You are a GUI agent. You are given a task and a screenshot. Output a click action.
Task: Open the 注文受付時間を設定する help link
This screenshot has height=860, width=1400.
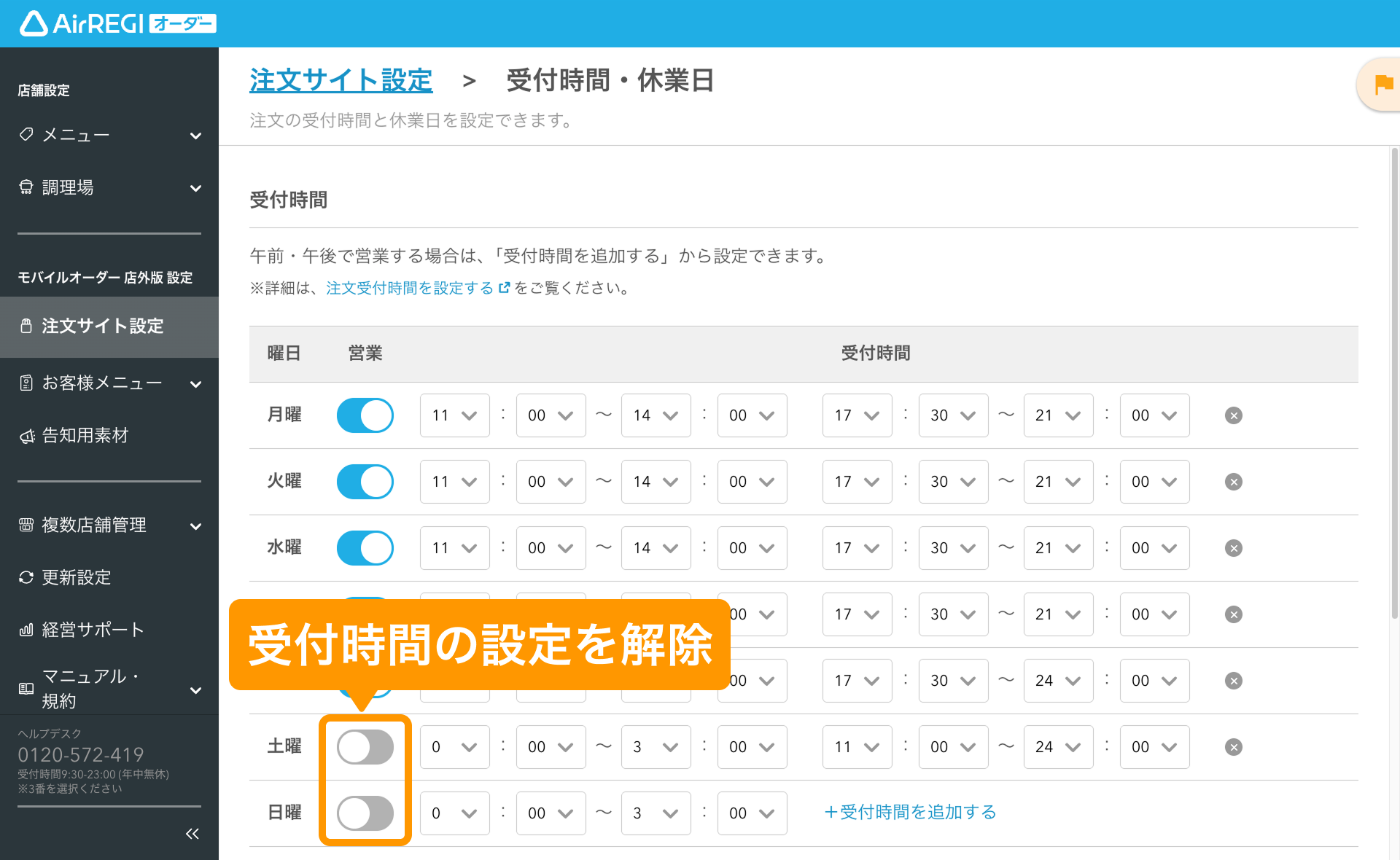coord(410,288)
